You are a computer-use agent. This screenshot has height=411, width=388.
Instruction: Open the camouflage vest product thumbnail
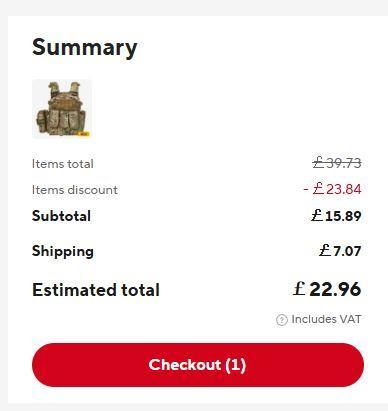pyautogui.click(x=62, y=109)
